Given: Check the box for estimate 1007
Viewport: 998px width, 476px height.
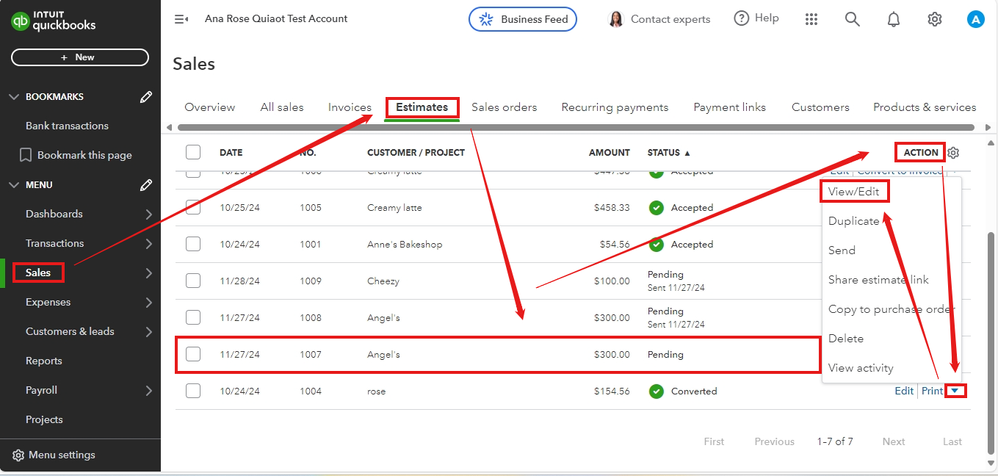Looking at the screenshot, I should (193, 354).
